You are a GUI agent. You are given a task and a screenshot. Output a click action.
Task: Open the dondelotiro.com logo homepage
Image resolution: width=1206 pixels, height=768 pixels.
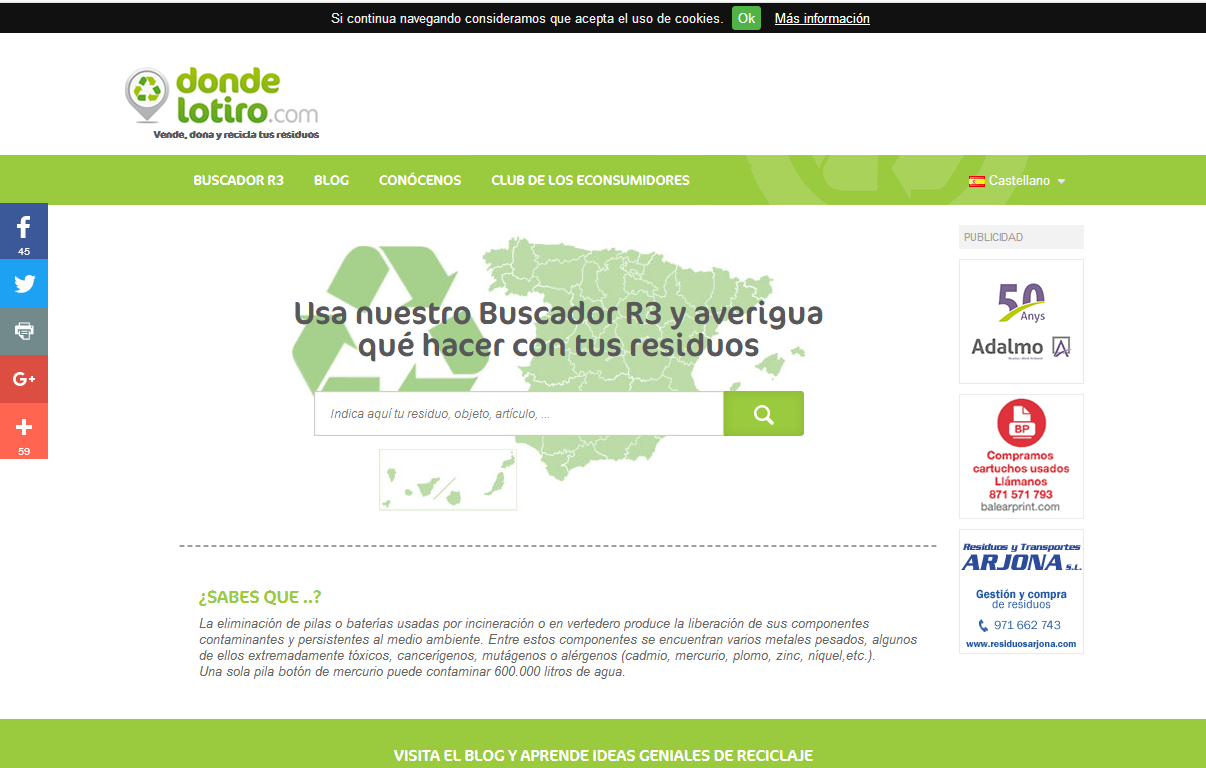tap(223, 103)
